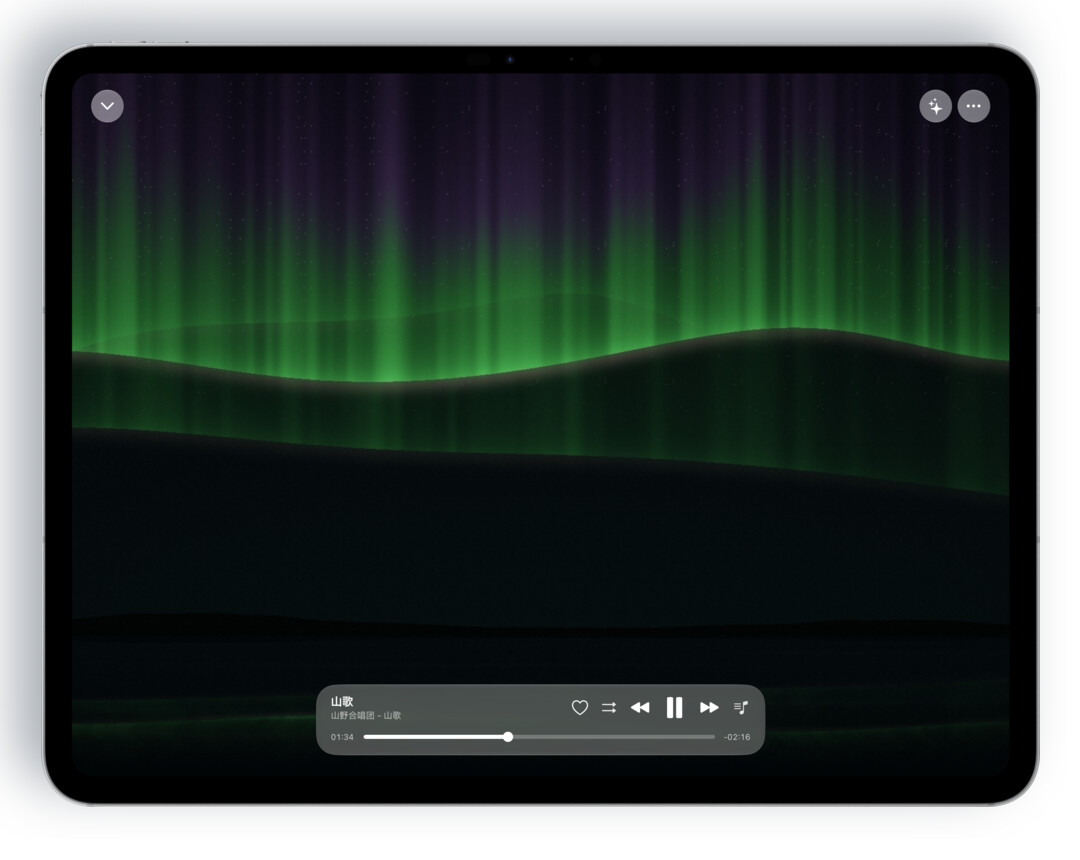Open the play queue list icon

[x=740, y=707]
